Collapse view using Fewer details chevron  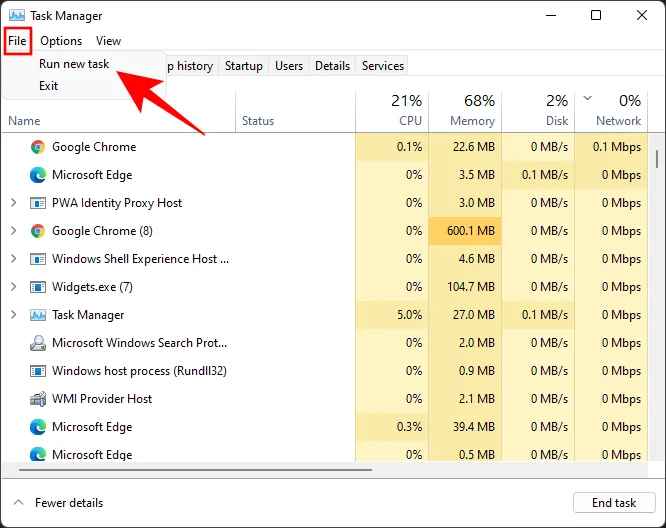coord(18,503)
